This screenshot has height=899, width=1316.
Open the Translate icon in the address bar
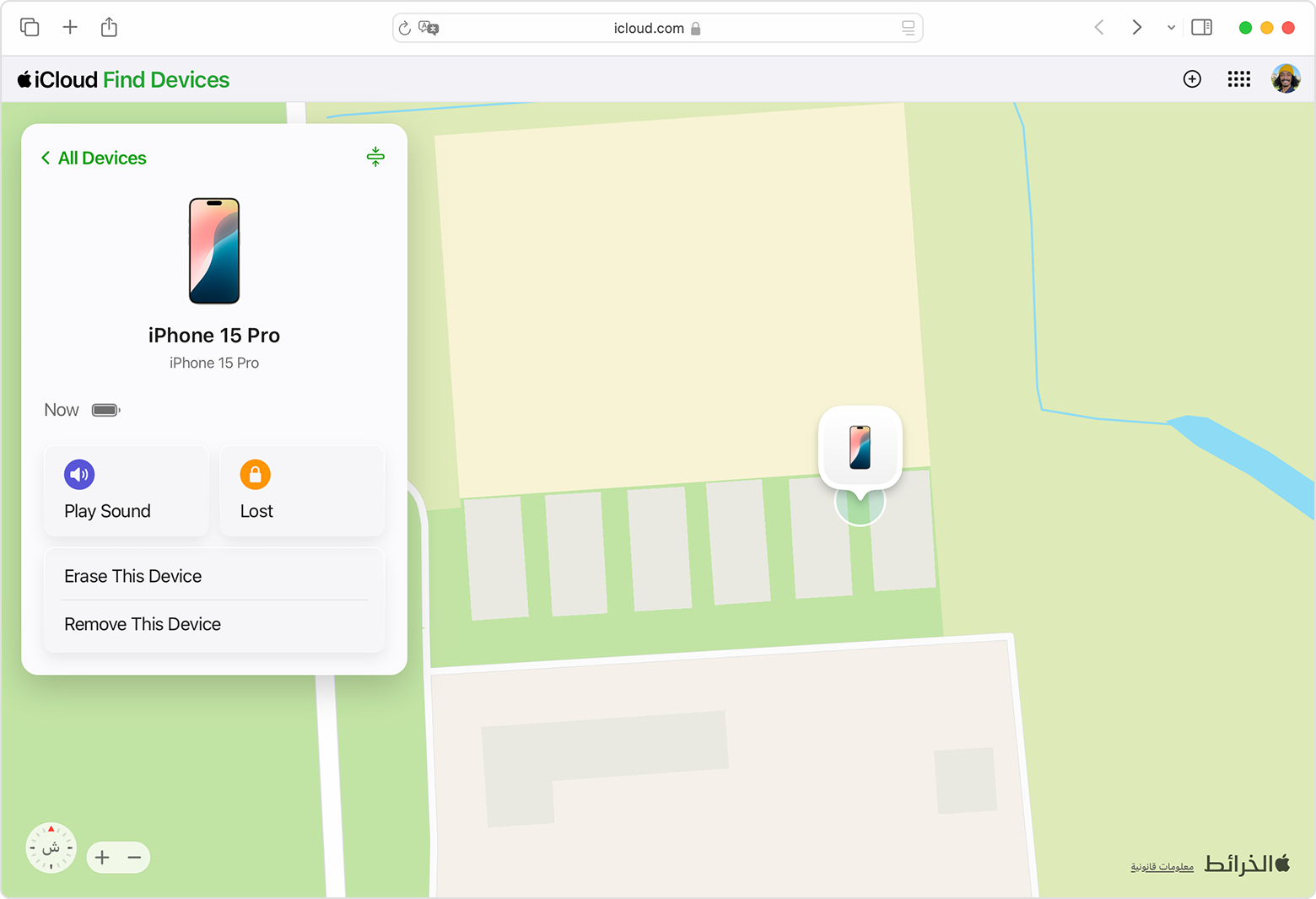tap(429, 28)
